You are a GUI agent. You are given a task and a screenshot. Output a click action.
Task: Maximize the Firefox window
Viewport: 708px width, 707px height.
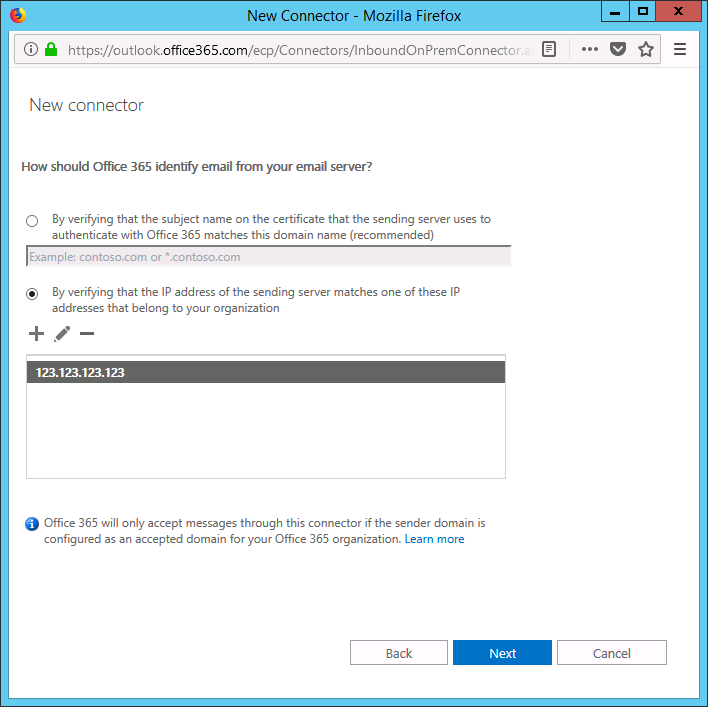tap(643, 11)
